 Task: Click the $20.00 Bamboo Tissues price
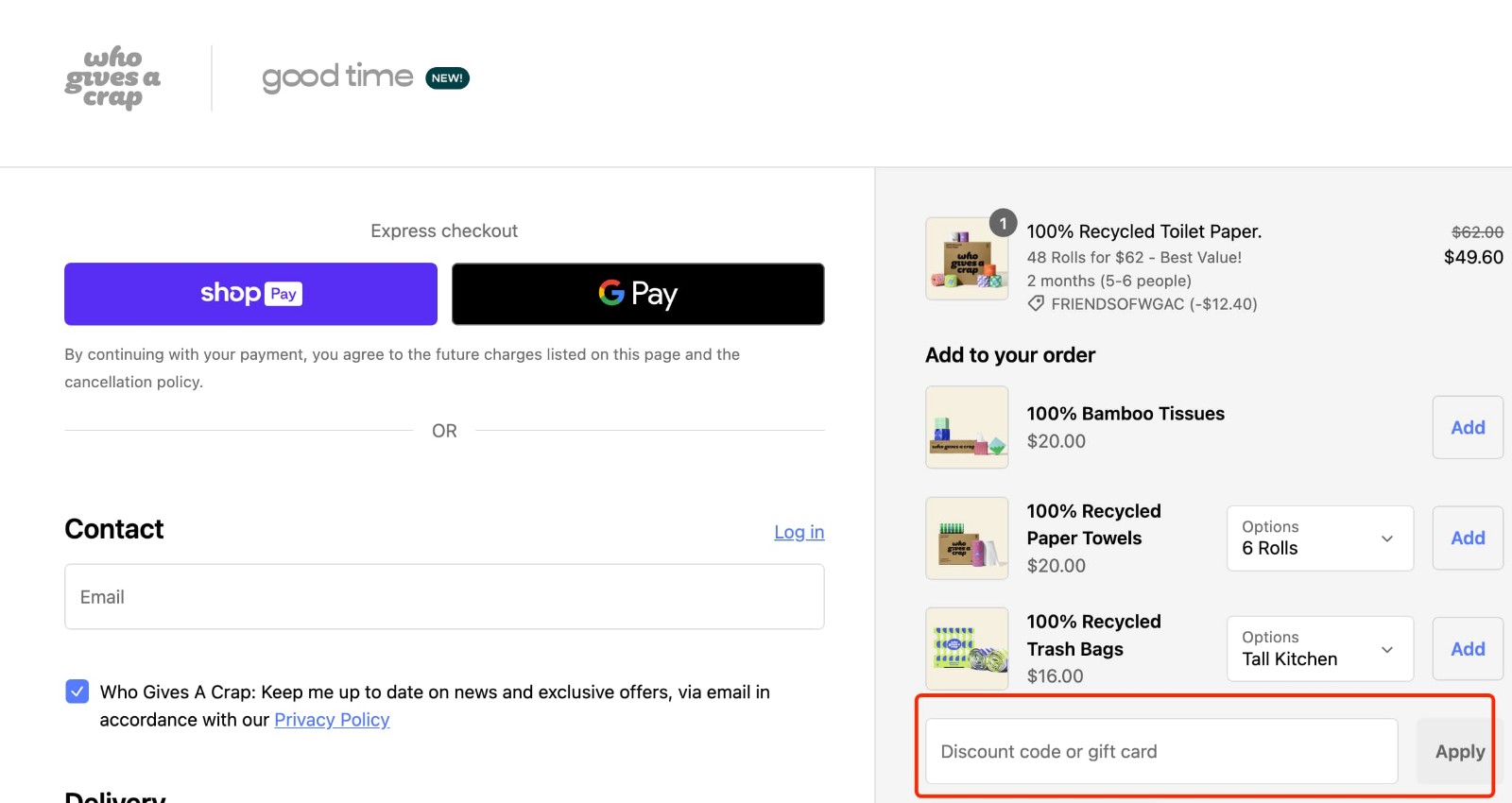[x=1057, y=441]
